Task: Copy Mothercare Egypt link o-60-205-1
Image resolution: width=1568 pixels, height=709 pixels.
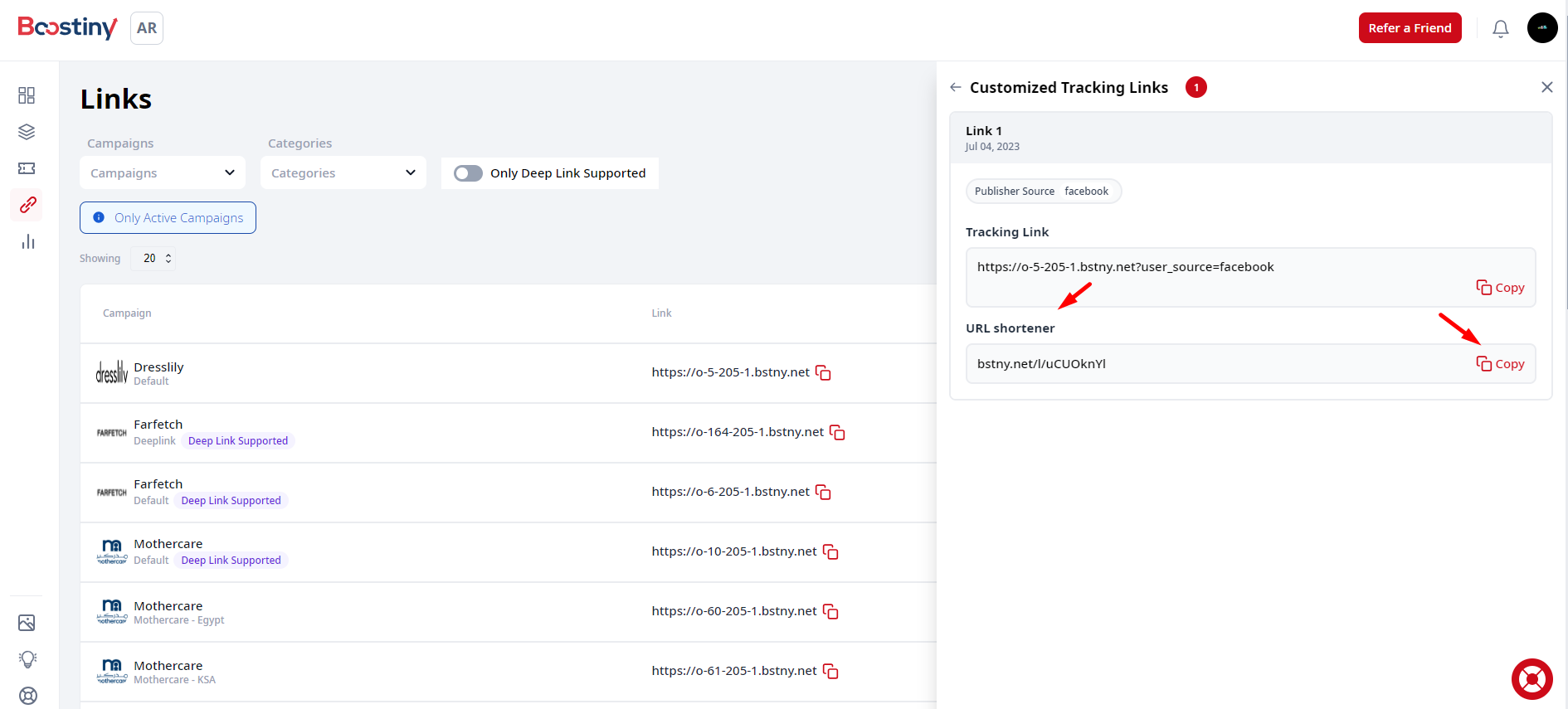Action: [830, 612]
